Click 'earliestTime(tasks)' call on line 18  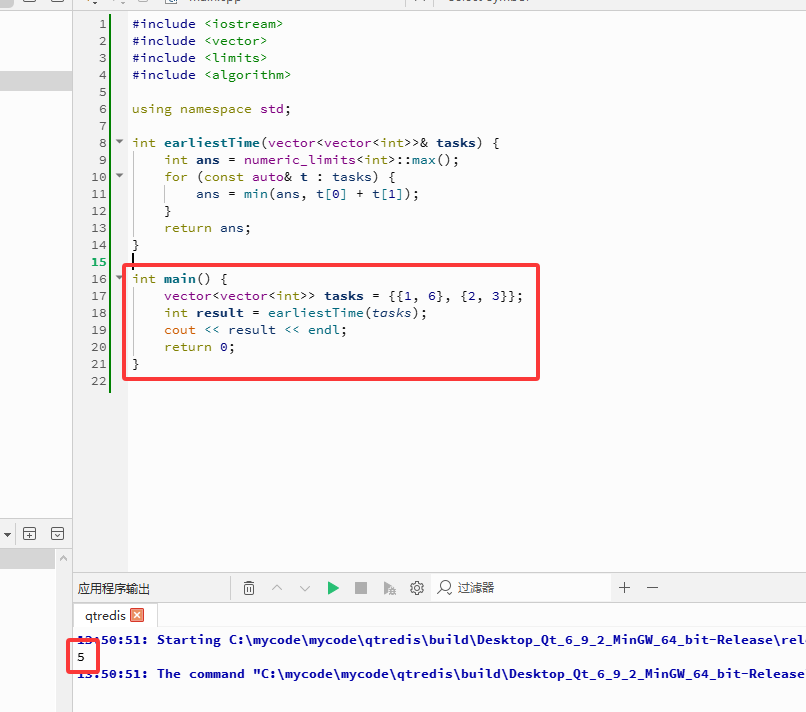point(343,313)
